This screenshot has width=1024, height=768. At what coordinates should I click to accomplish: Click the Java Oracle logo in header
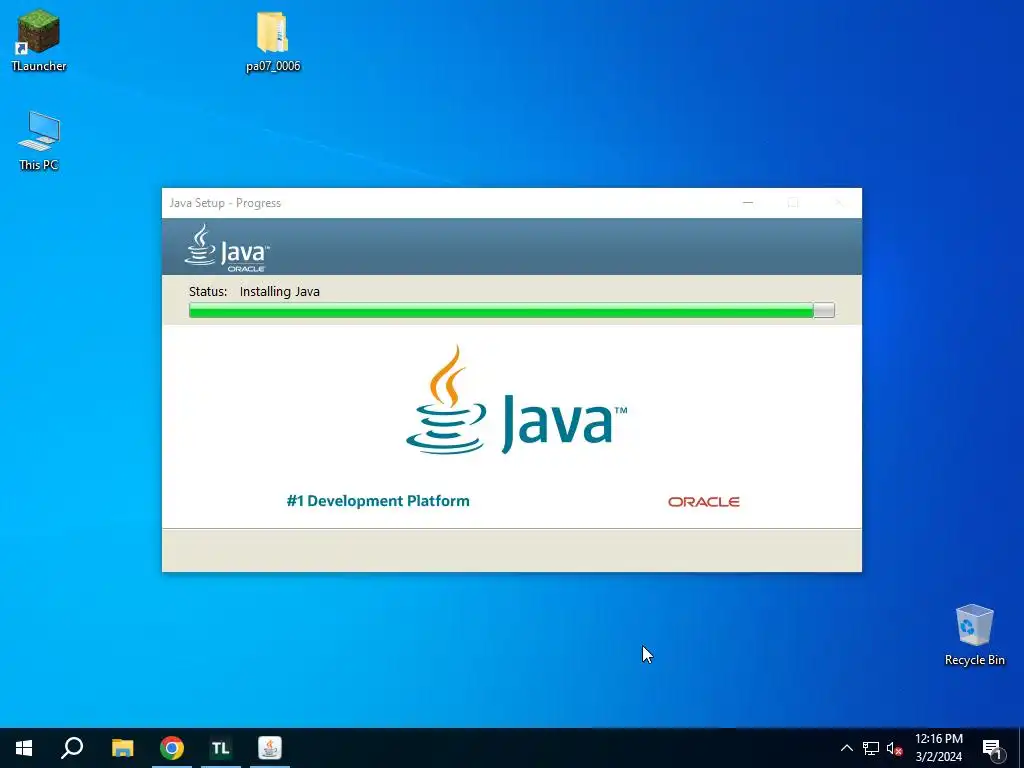(227, 248)
